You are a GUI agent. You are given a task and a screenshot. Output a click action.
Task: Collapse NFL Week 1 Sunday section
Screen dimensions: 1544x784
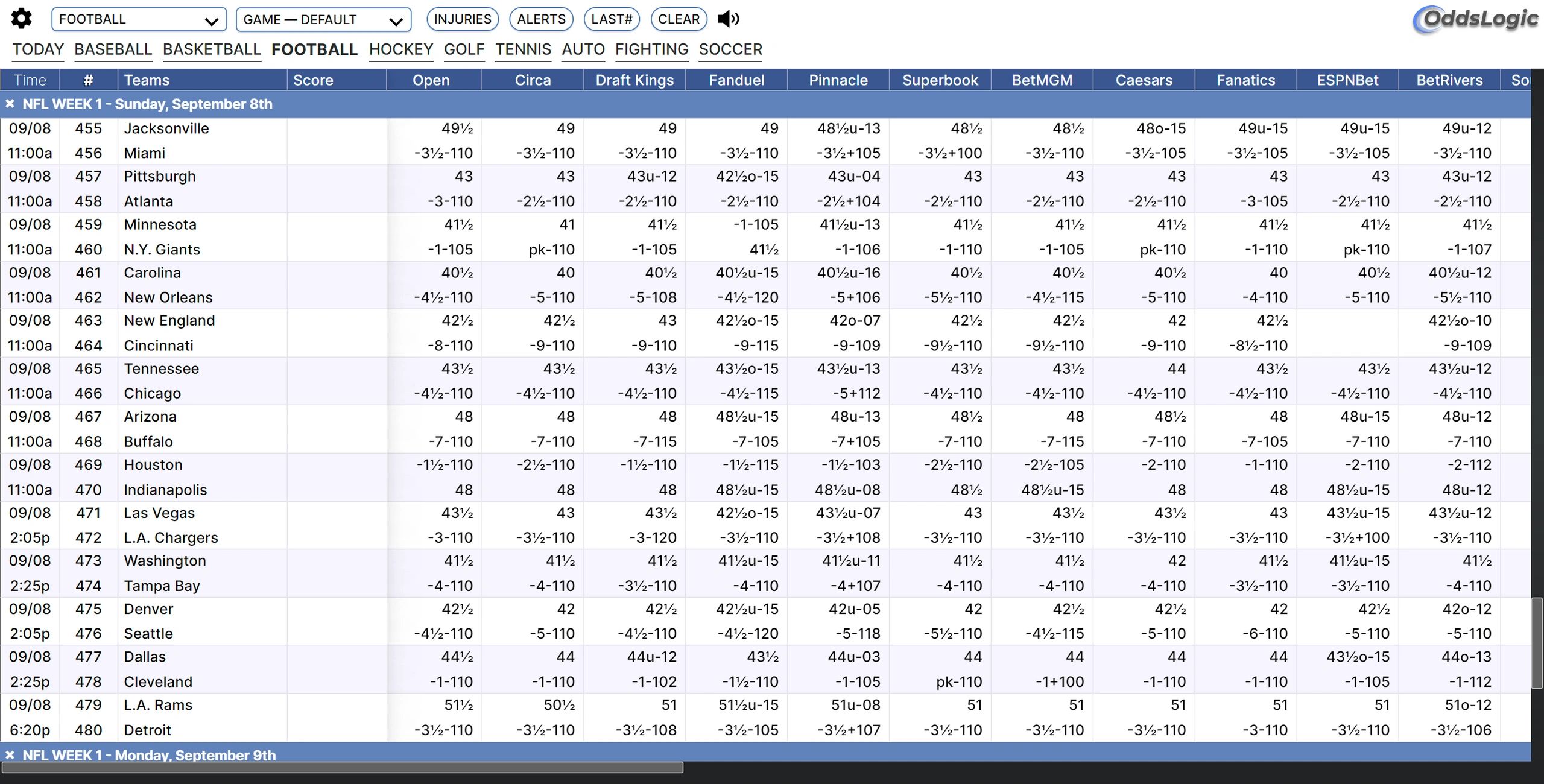[x=10, y=104]
